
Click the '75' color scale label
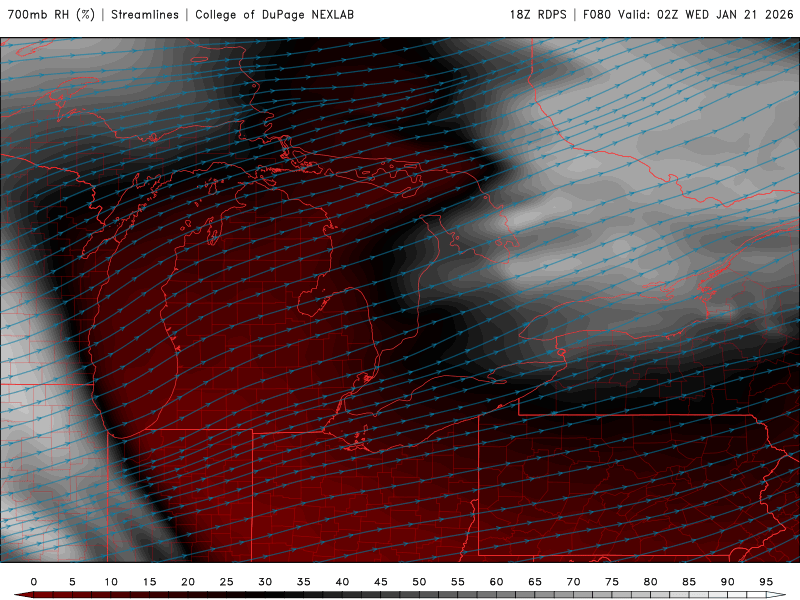pyautogui.click(x=612, y=582)
